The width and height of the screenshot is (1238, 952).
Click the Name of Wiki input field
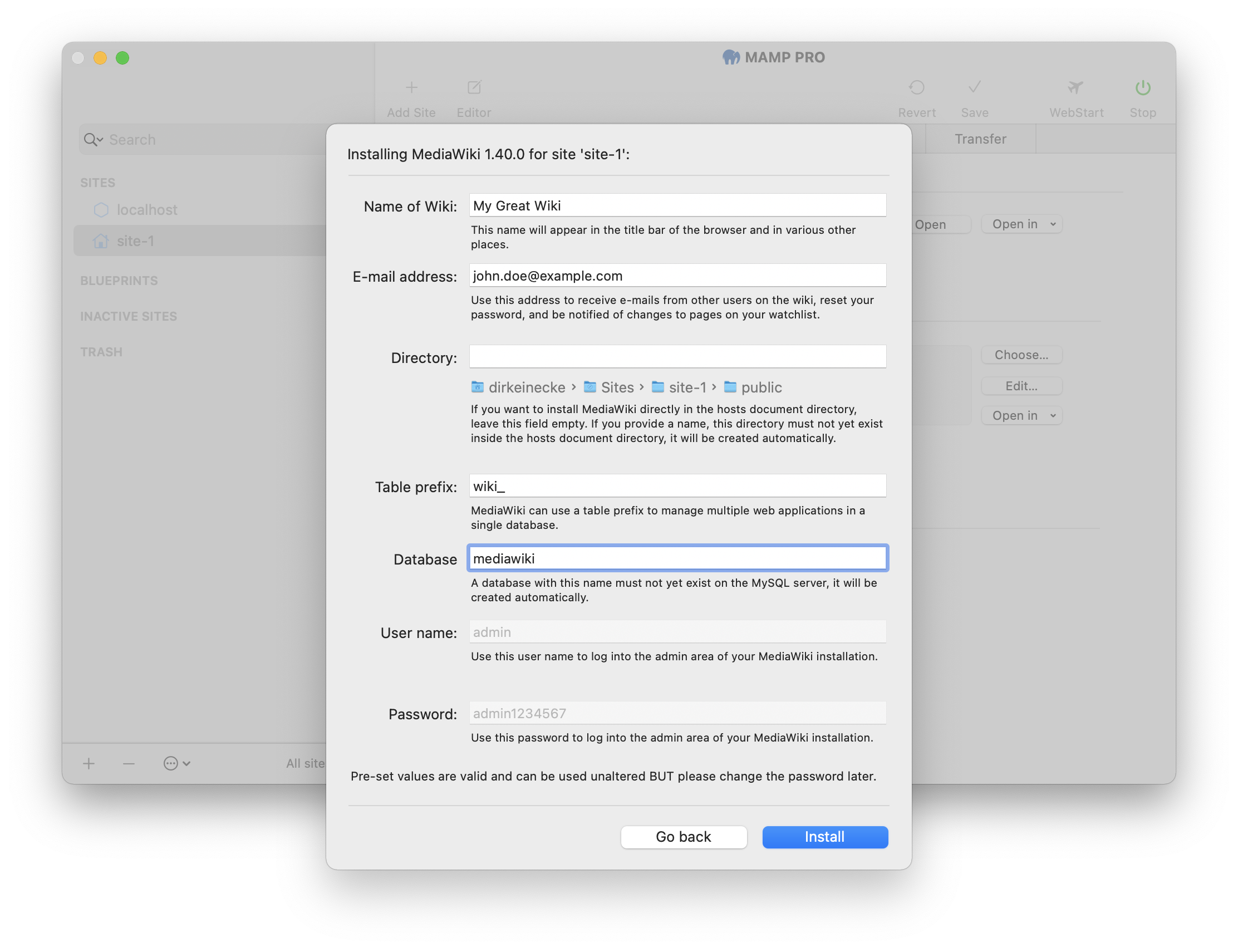coord(678,206)
